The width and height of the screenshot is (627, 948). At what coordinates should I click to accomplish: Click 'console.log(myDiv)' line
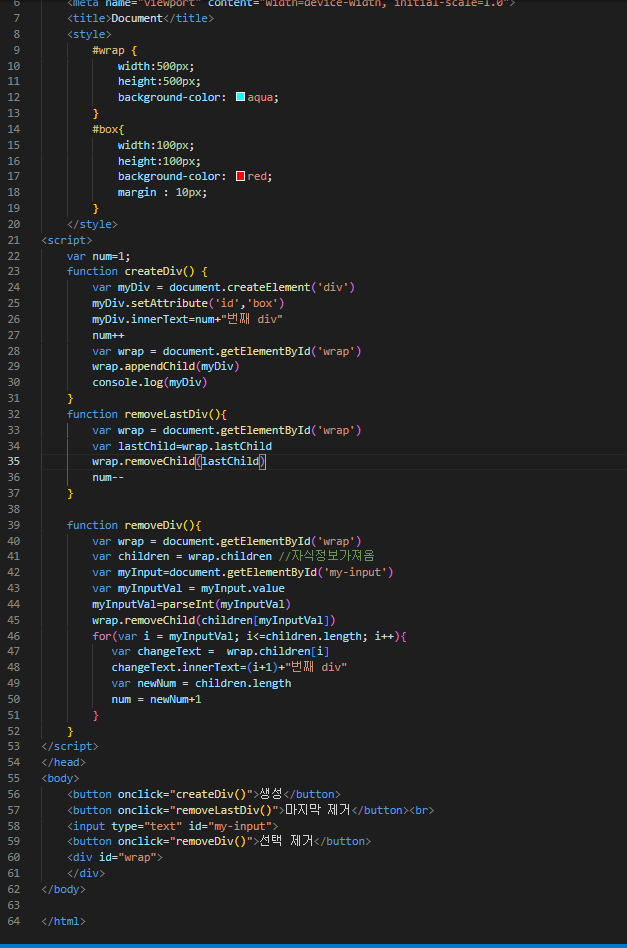[x=149, y=382]
